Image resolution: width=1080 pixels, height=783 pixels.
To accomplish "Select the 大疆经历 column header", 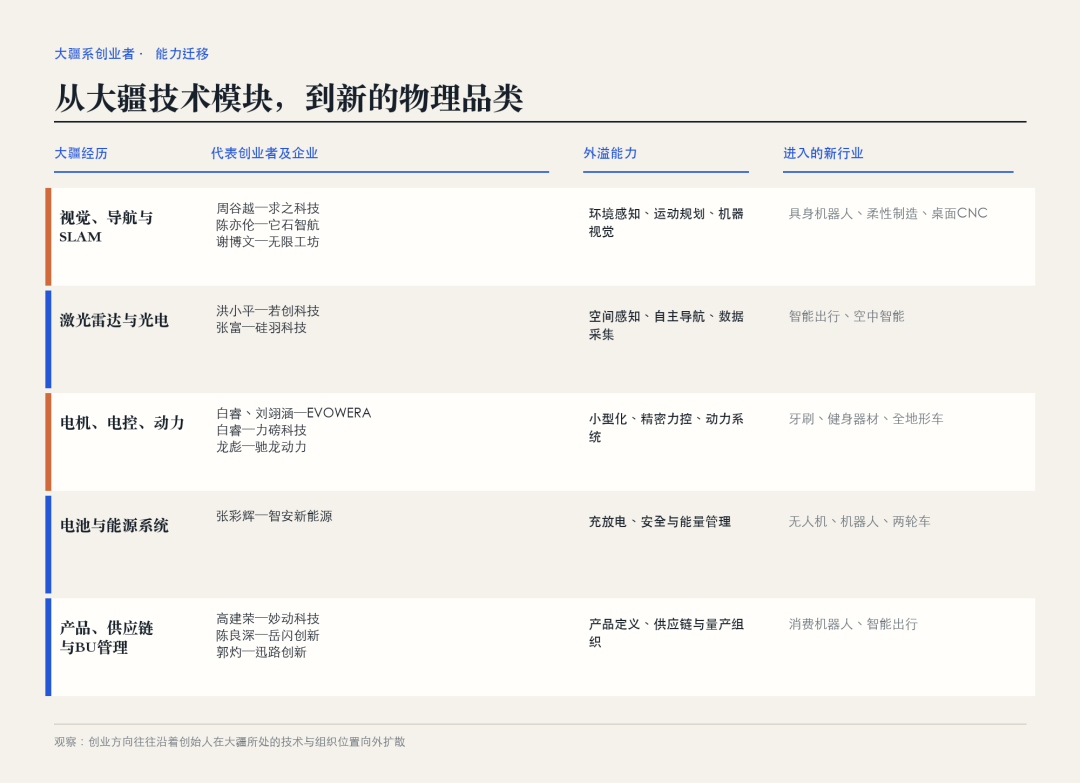I will [x=81, y=153].
